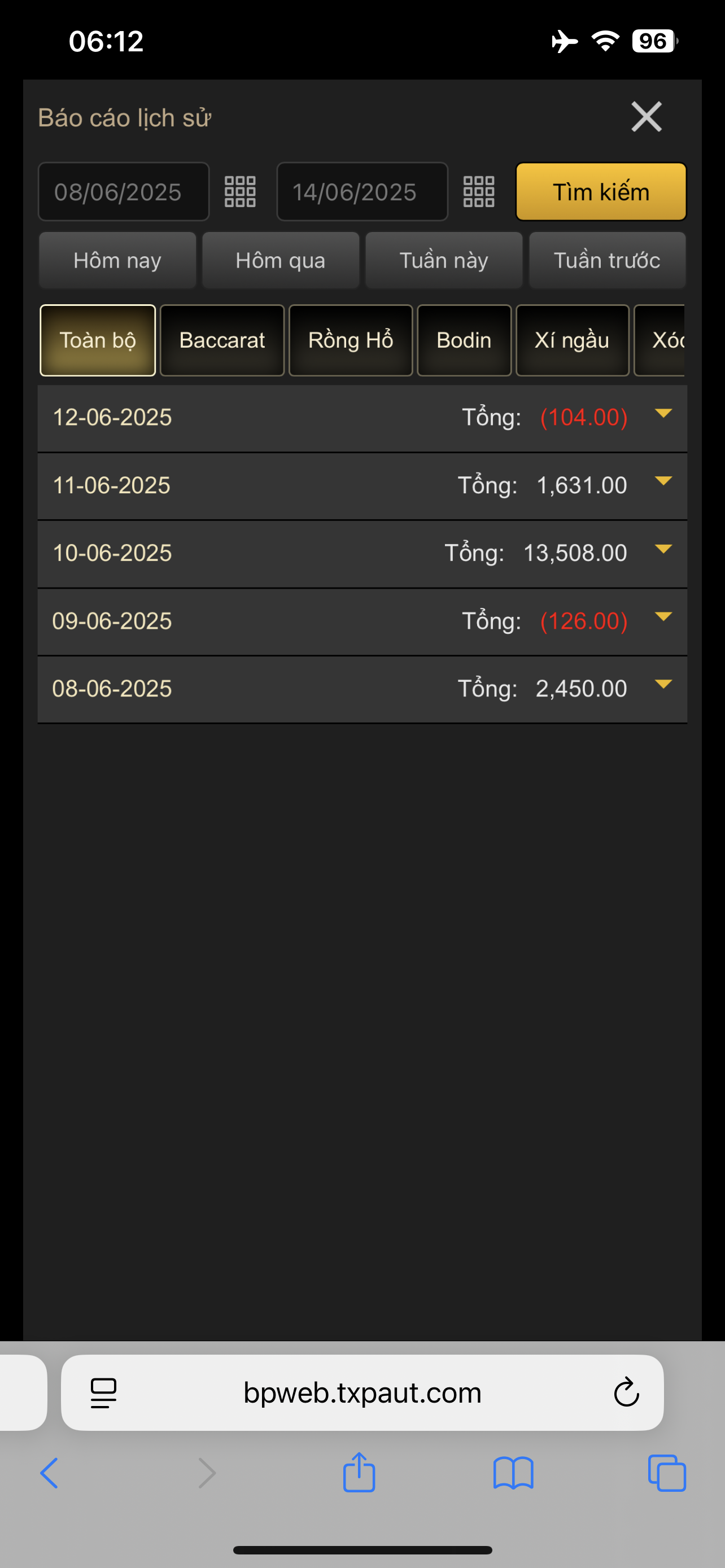This screenshot has height=1568, width=725.
Task: Open the Safari page menu icon
Action: coord(103,1392)
